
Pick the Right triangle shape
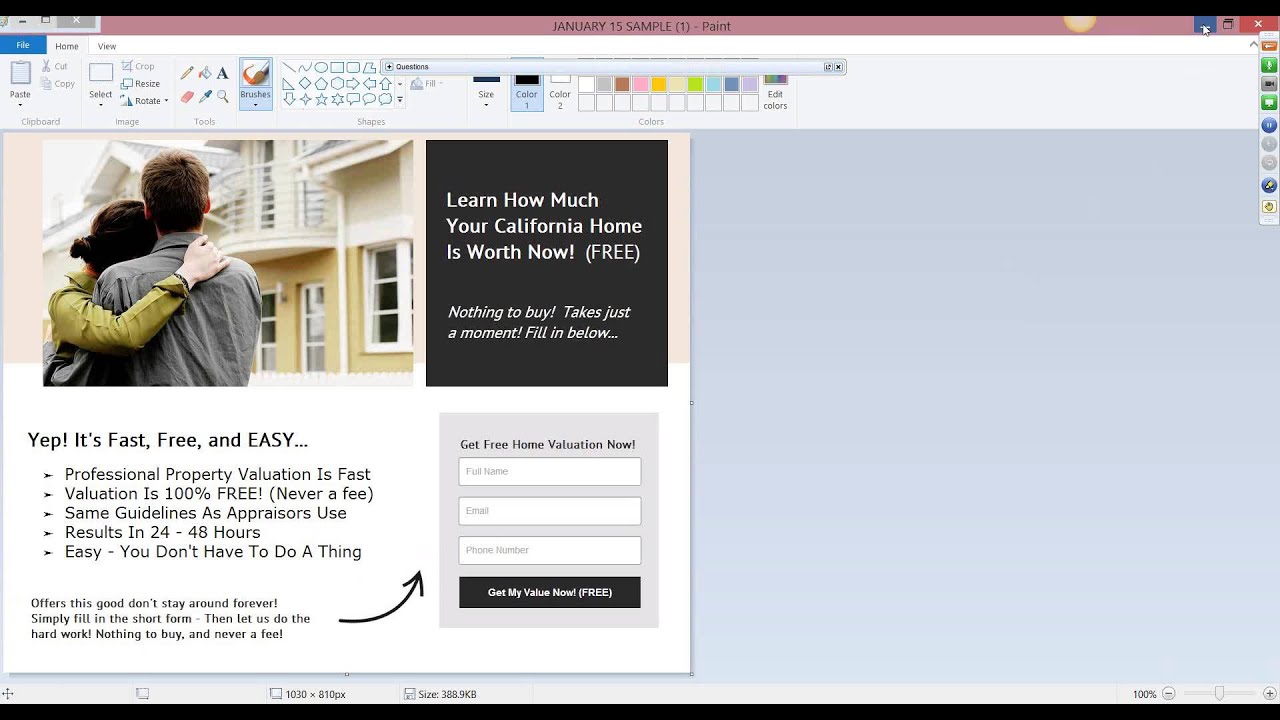point(289,84)
